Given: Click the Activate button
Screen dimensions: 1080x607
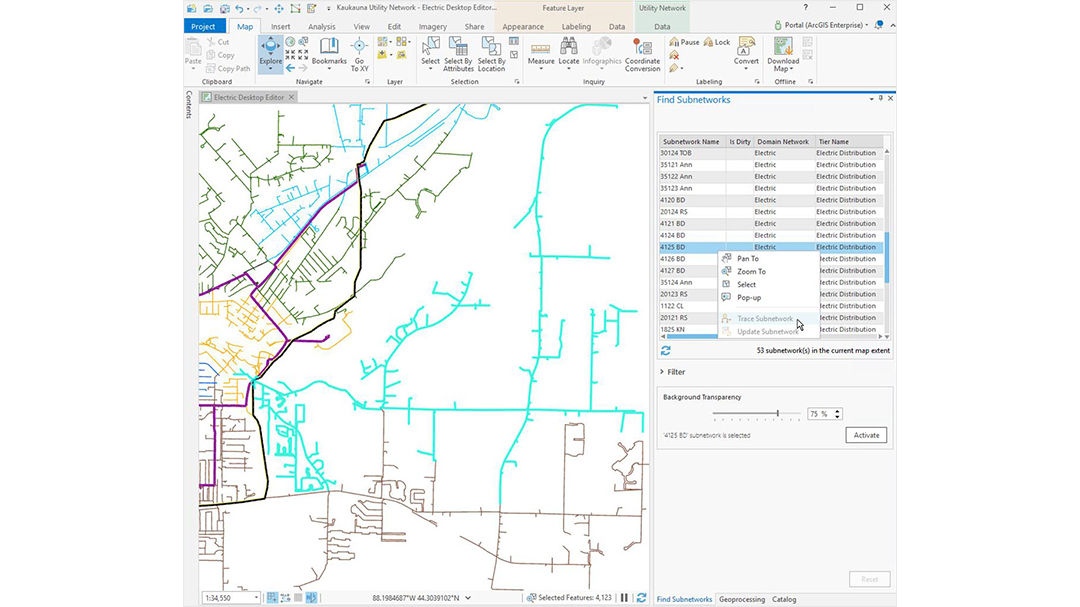Looking at the screenshot, I should pos(866,435).
